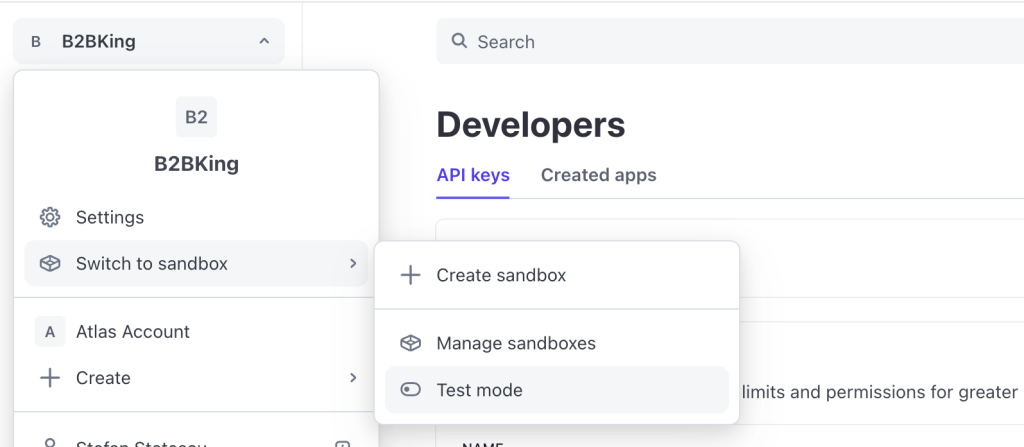This screenshot has width=1024, height=447.
Task: Click the cube icon beside Manage sandboxes
Action: pos(410,343)
